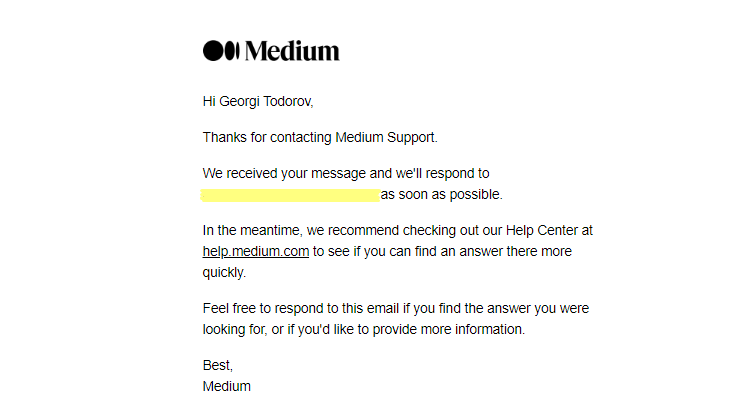Click 'Thanks for contacting Medium Support' line
The height and width of the screenshot is (419, 747).
(x=320, y=137)
